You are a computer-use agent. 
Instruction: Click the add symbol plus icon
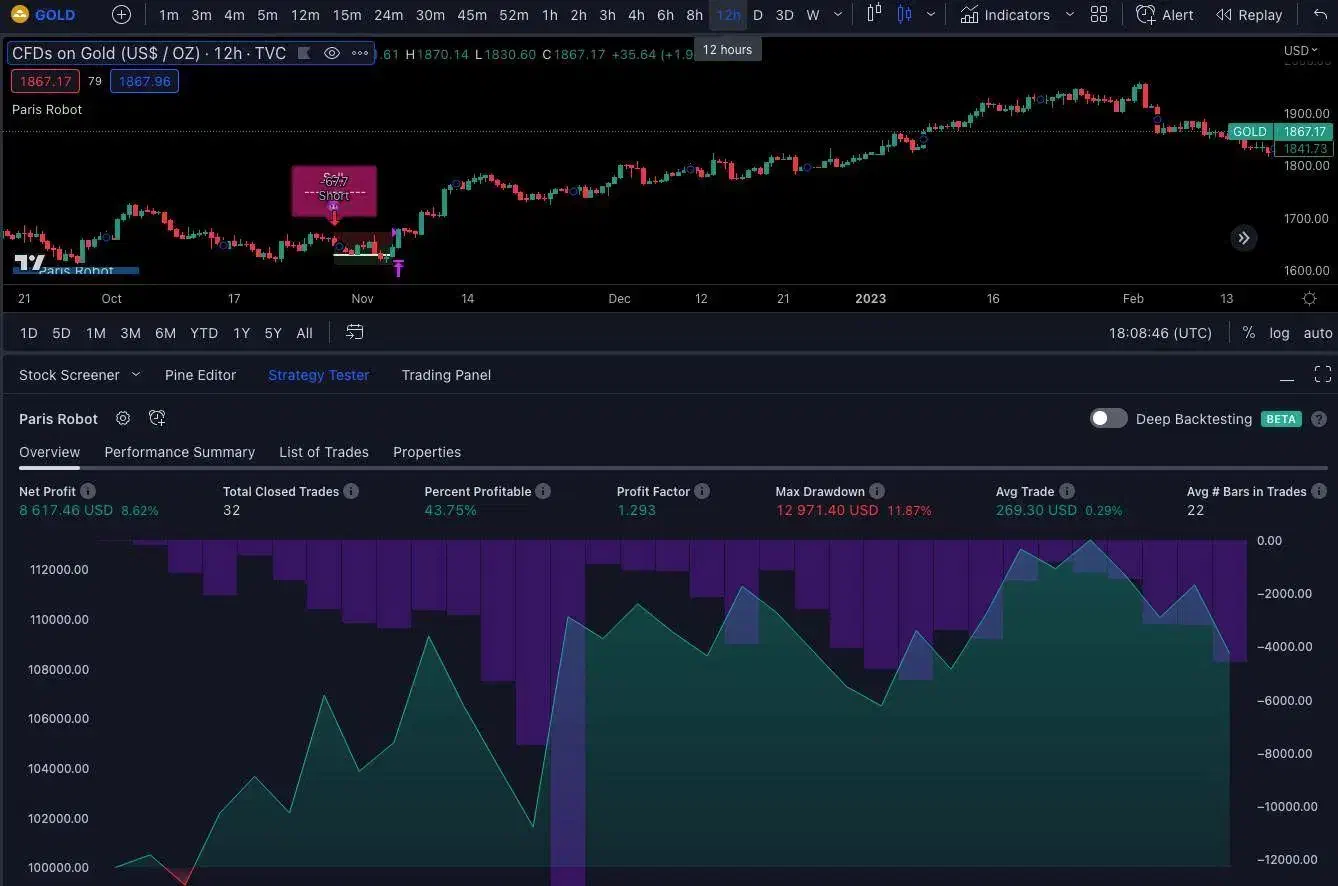pos(121,15)
